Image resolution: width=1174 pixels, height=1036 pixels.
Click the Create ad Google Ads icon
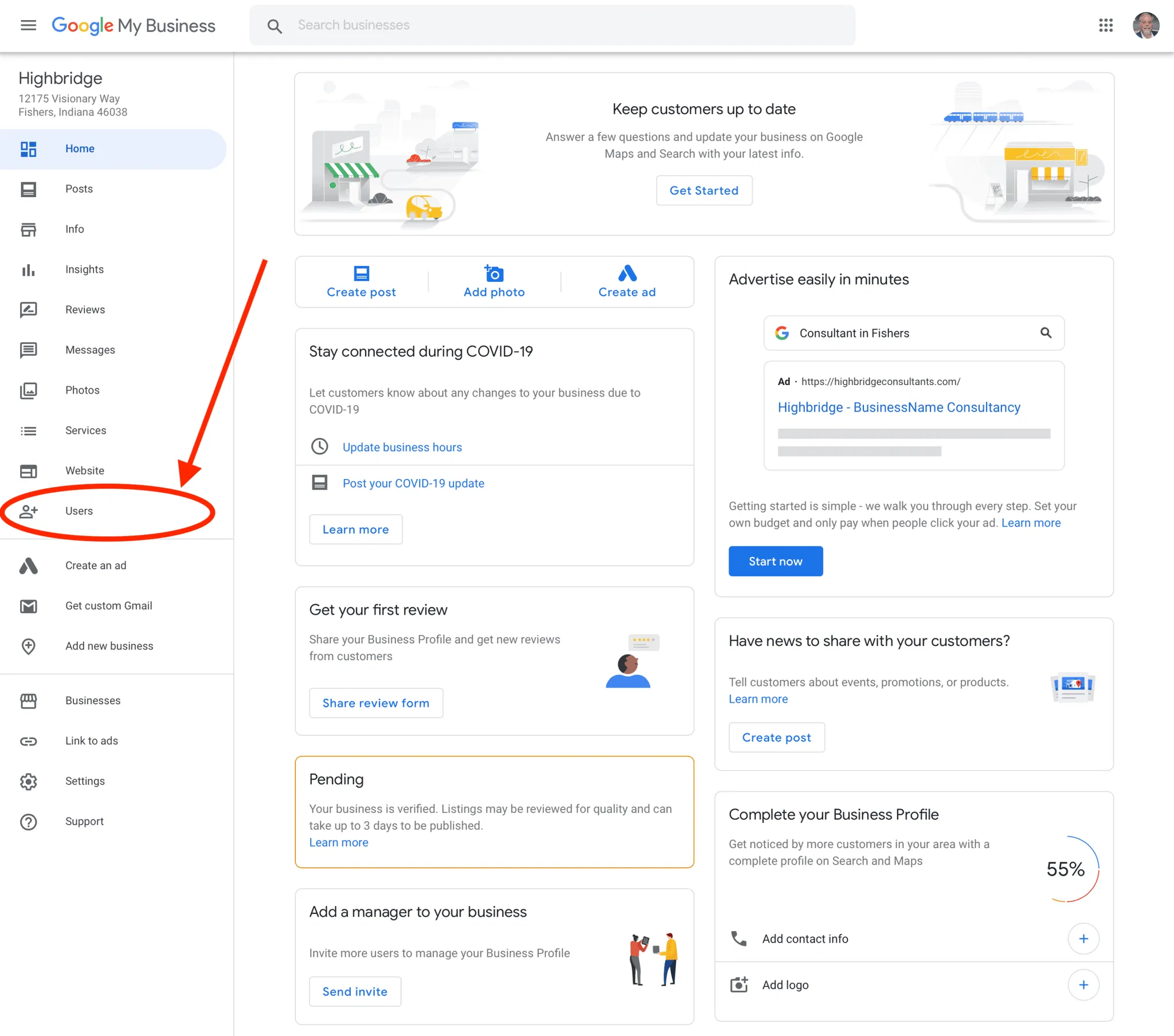pos(627,273)
